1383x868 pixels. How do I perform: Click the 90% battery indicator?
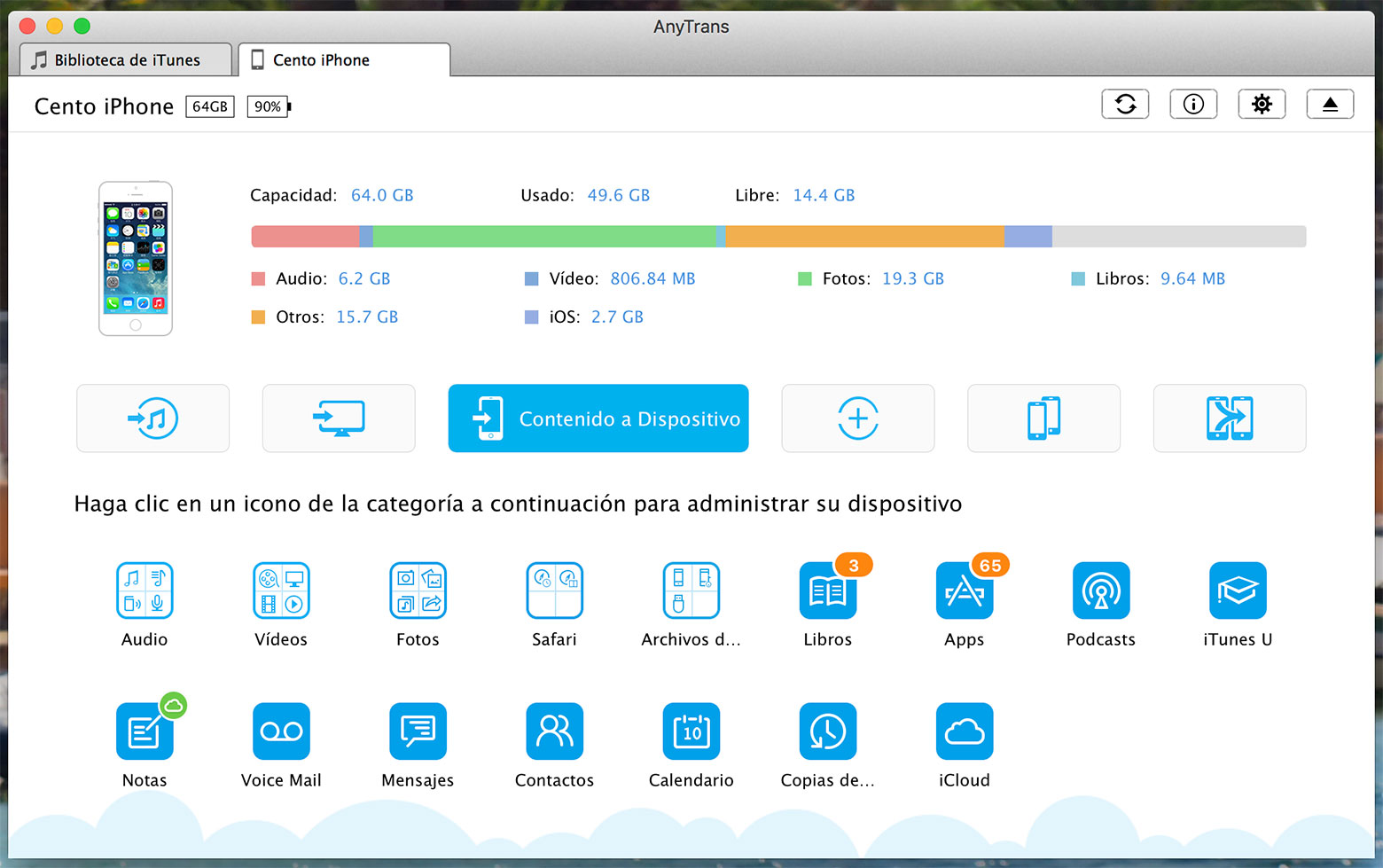pyautogui.click(x=269, y=106)
